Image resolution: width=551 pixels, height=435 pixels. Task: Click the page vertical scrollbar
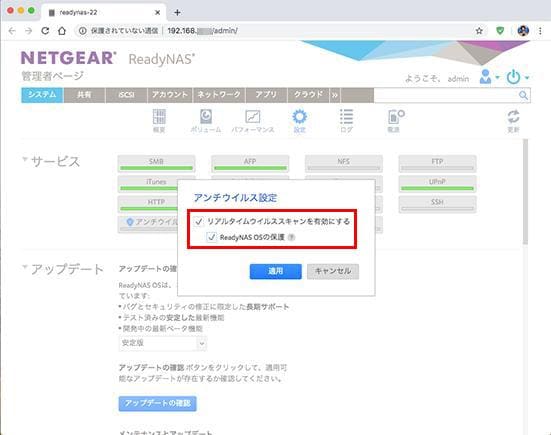point(525,191)
